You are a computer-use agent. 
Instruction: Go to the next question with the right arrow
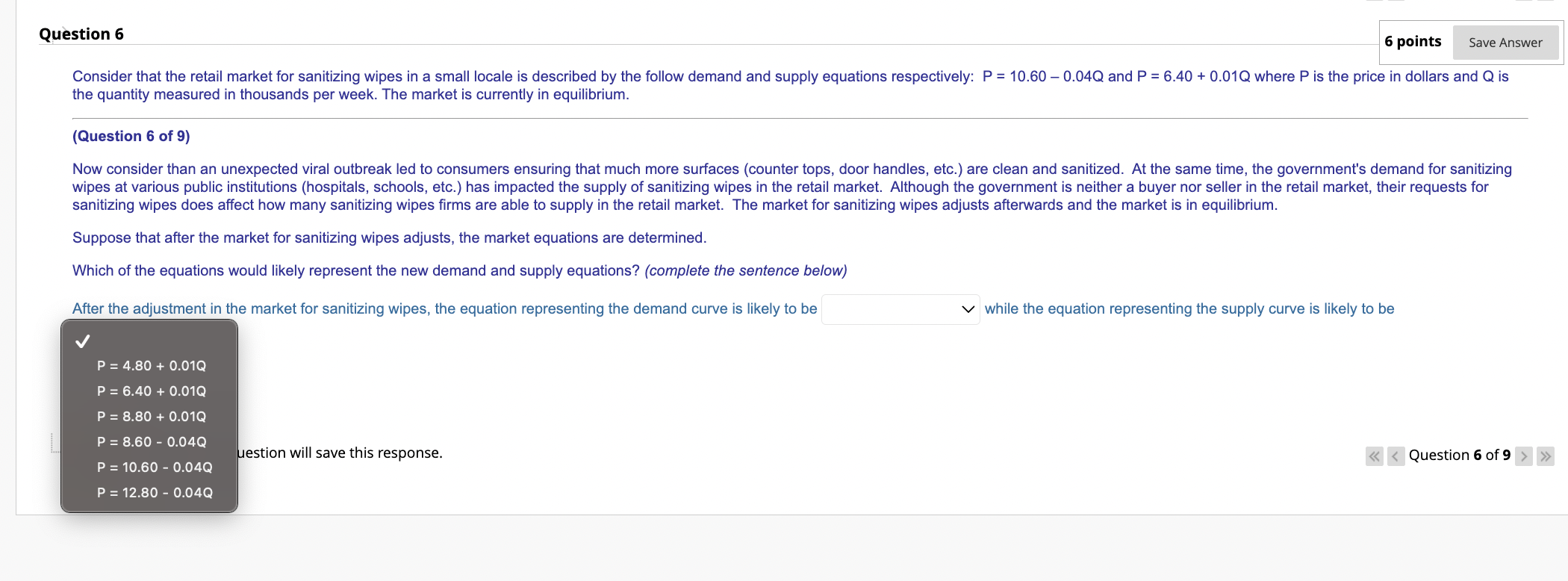coord(1524,456)
